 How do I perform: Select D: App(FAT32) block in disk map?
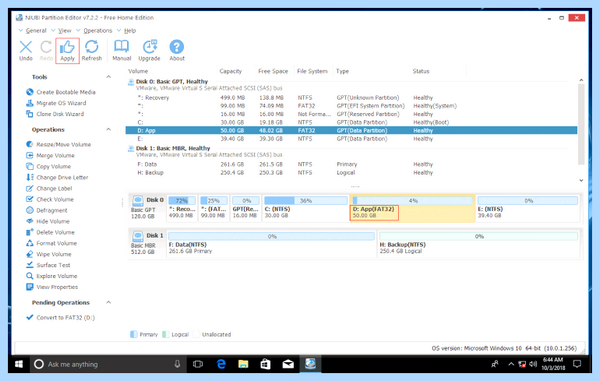[412, 208]
